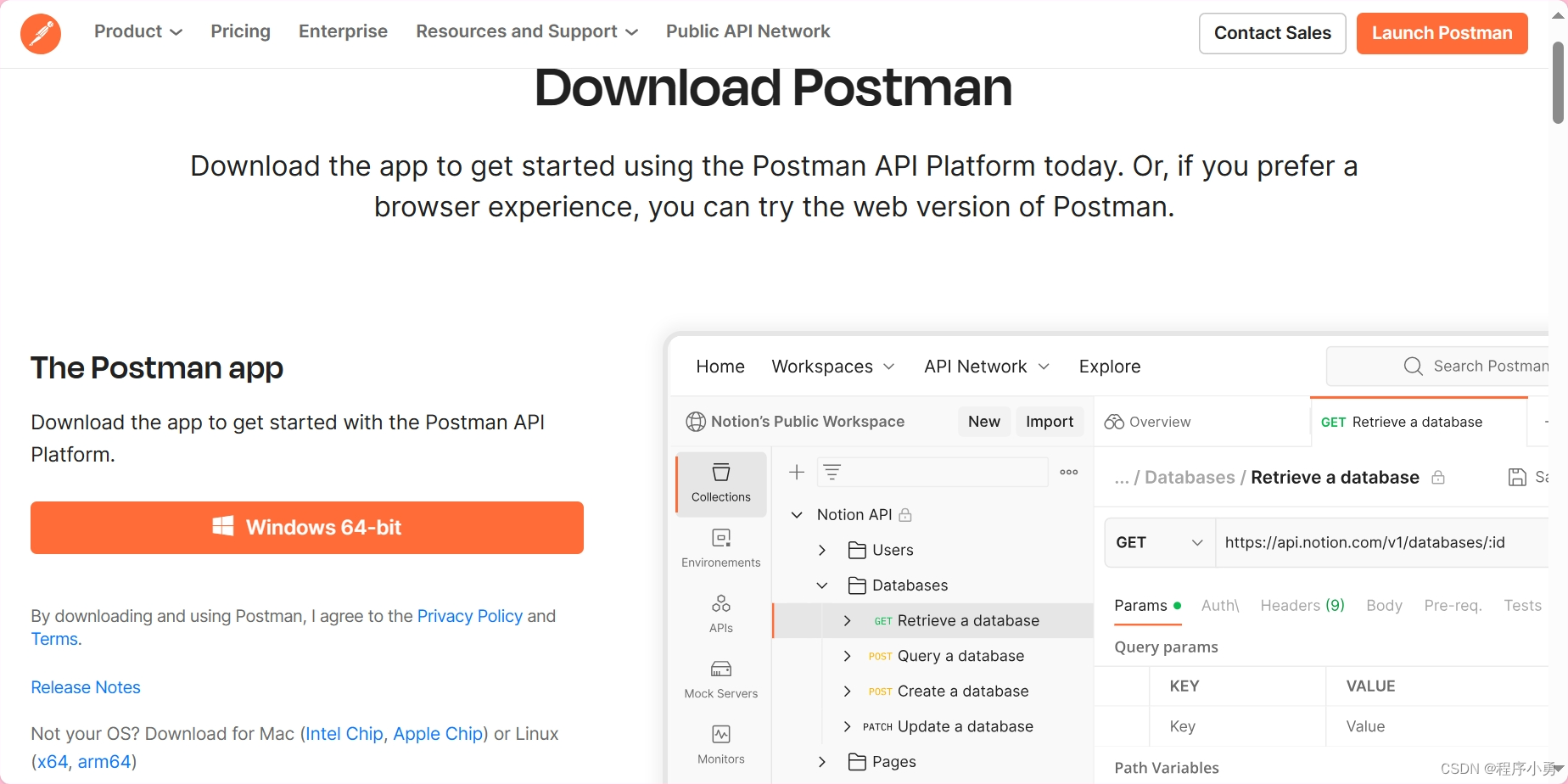The image size is (1568, 784).
Task: Click the plus add collection icon
Action: pyautogui.click(x=796, y=473)
